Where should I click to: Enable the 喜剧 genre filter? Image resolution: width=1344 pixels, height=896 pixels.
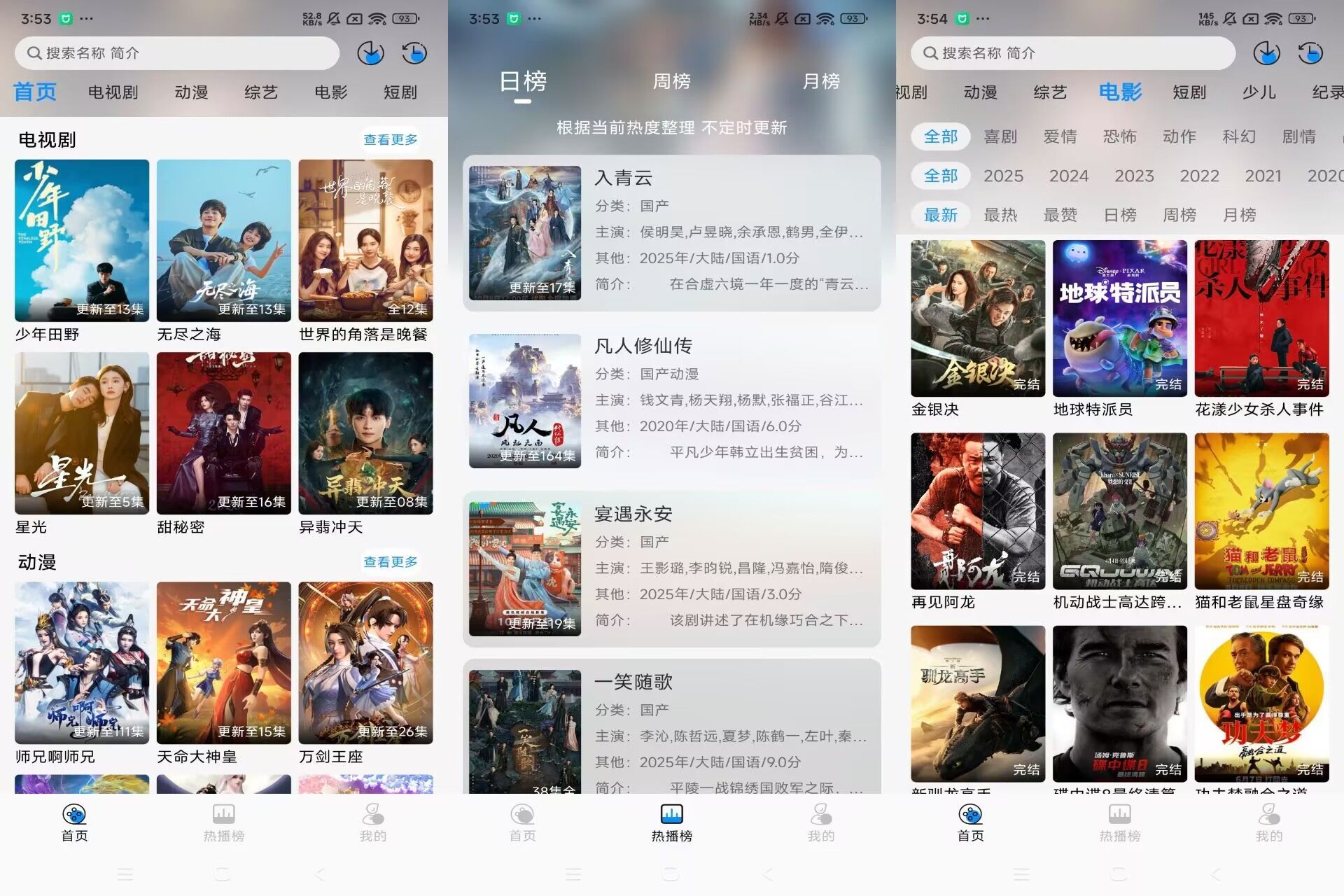(x=1000, y=136)
